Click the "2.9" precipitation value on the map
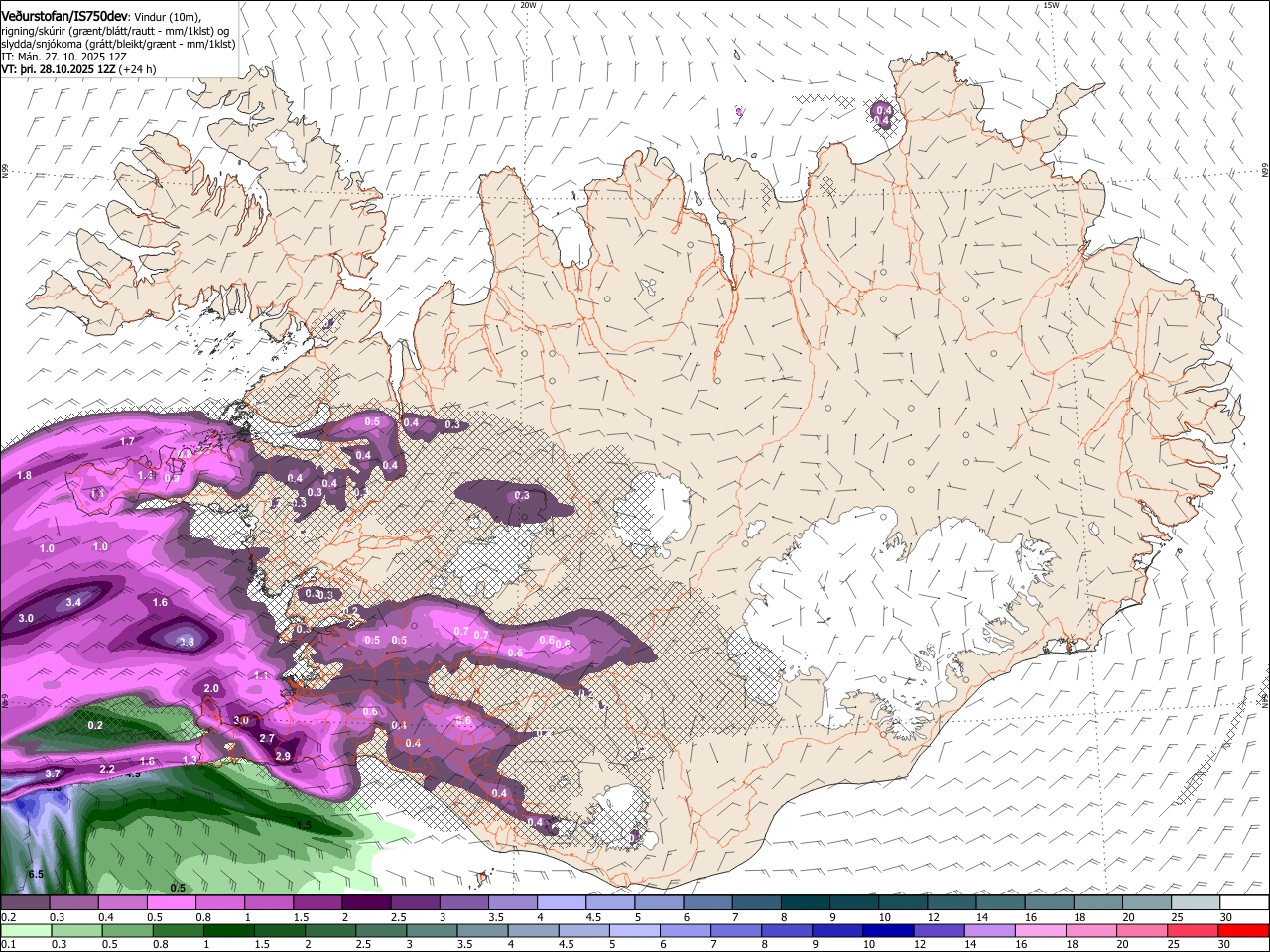Viewport: 1270px width, 952px height. click(283, 756)
